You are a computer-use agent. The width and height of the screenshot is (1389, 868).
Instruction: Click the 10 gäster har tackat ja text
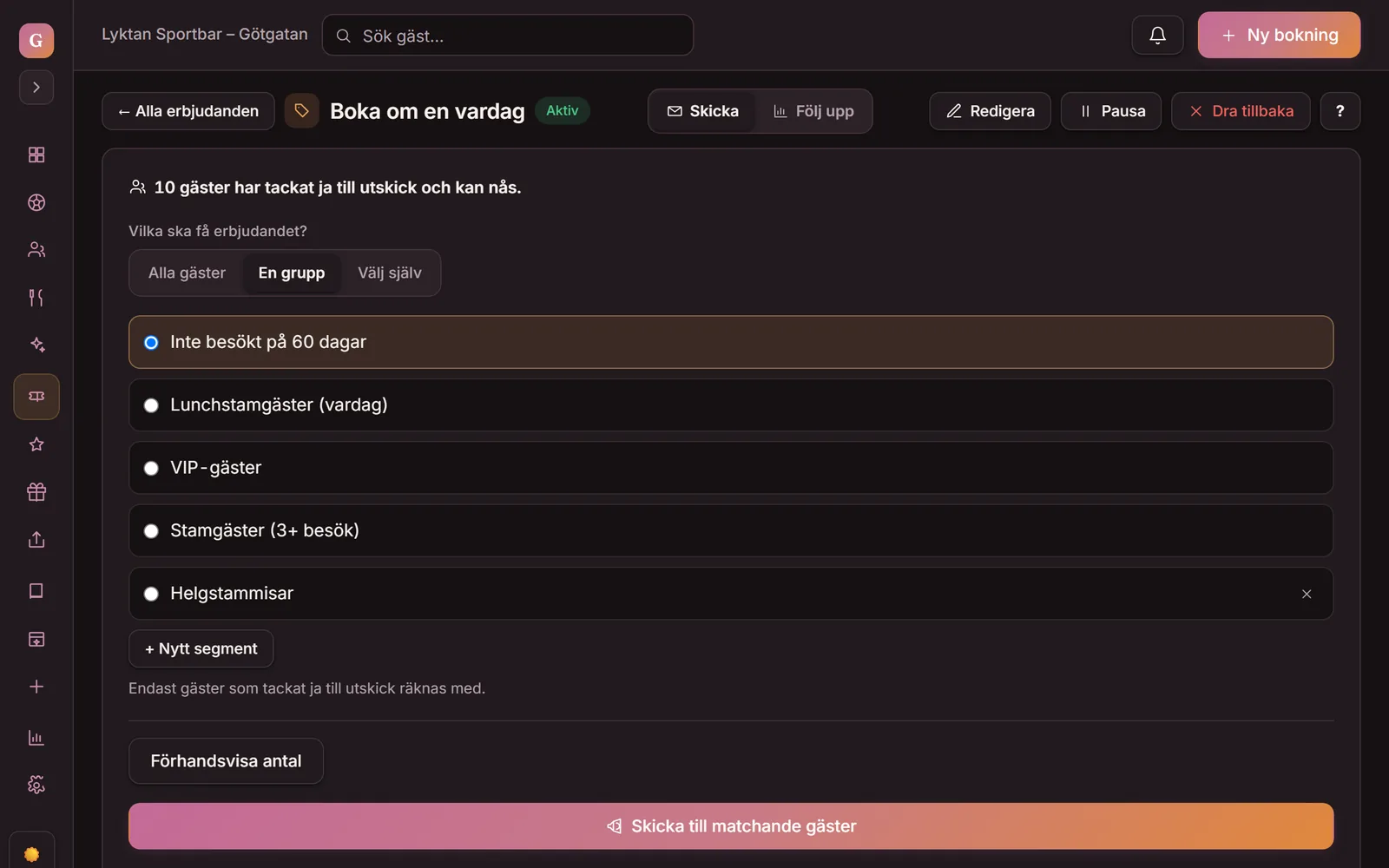338,187
